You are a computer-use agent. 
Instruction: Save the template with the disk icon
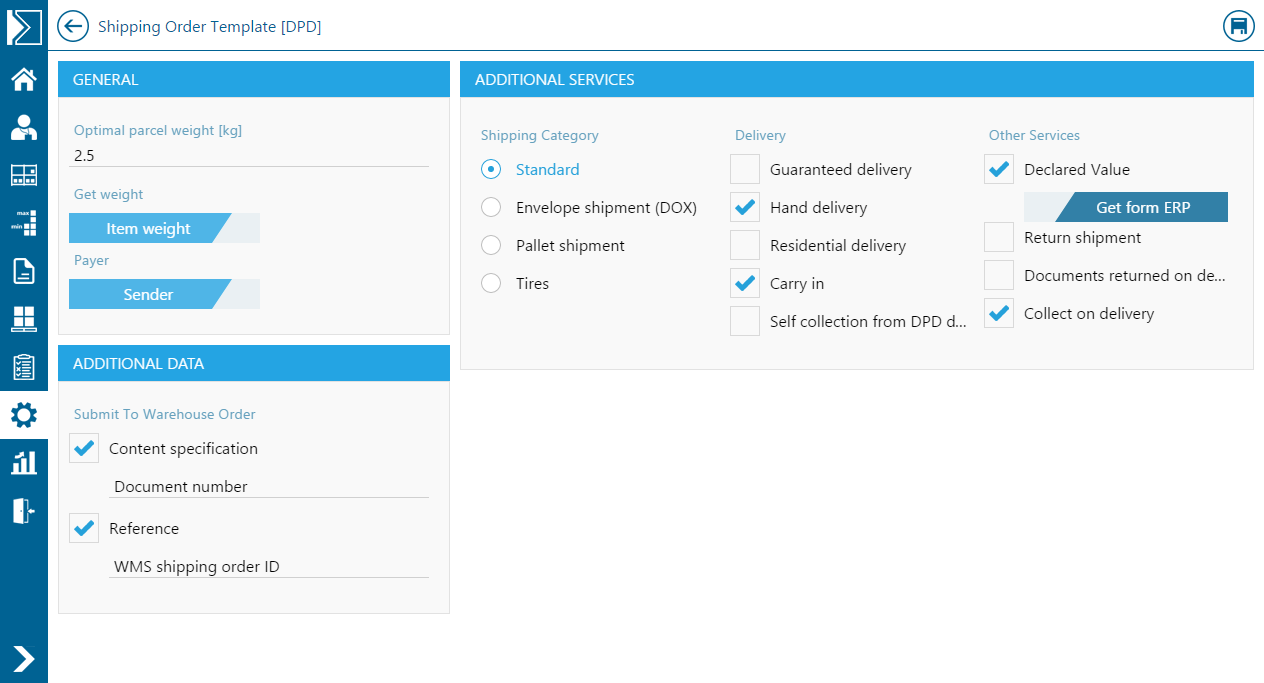pos(1239,26)
